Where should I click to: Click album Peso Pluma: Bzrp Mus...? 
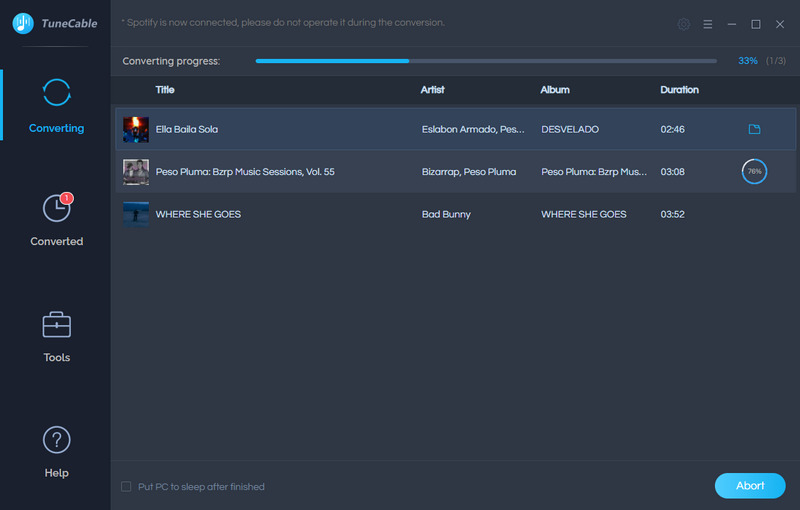click(594, 172)
